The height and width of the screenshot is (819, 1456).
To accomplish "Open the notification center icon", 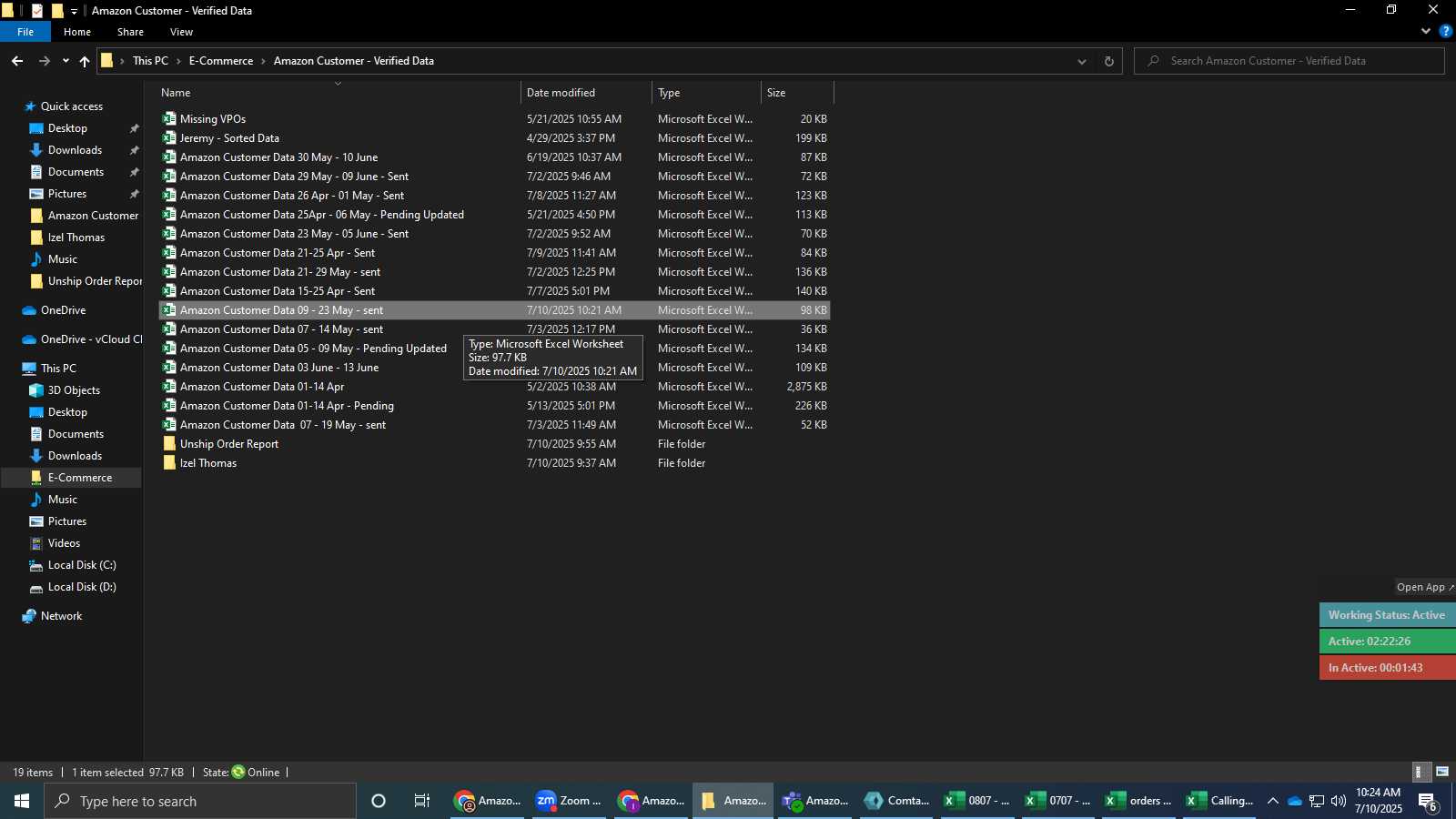I will coord(1428,802).
